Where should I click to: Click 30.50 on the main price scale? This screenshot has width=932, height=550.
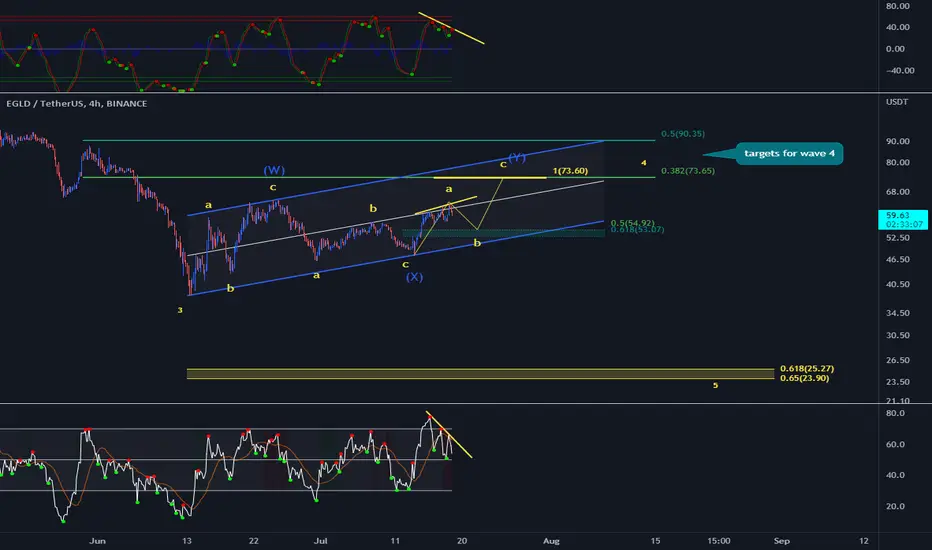[898, 335]
